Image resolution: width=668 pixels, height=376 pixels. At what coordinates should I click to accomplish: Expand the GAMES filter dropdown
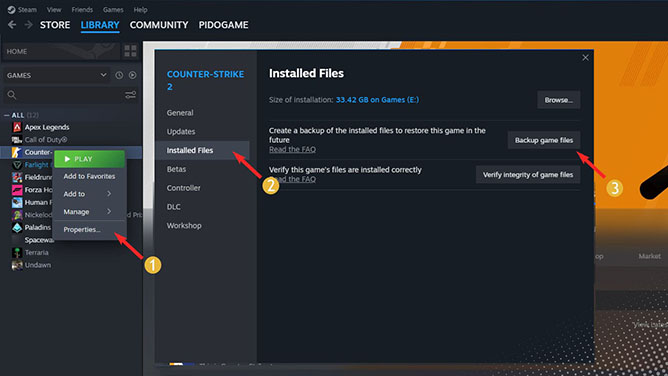tap(57, 75)
